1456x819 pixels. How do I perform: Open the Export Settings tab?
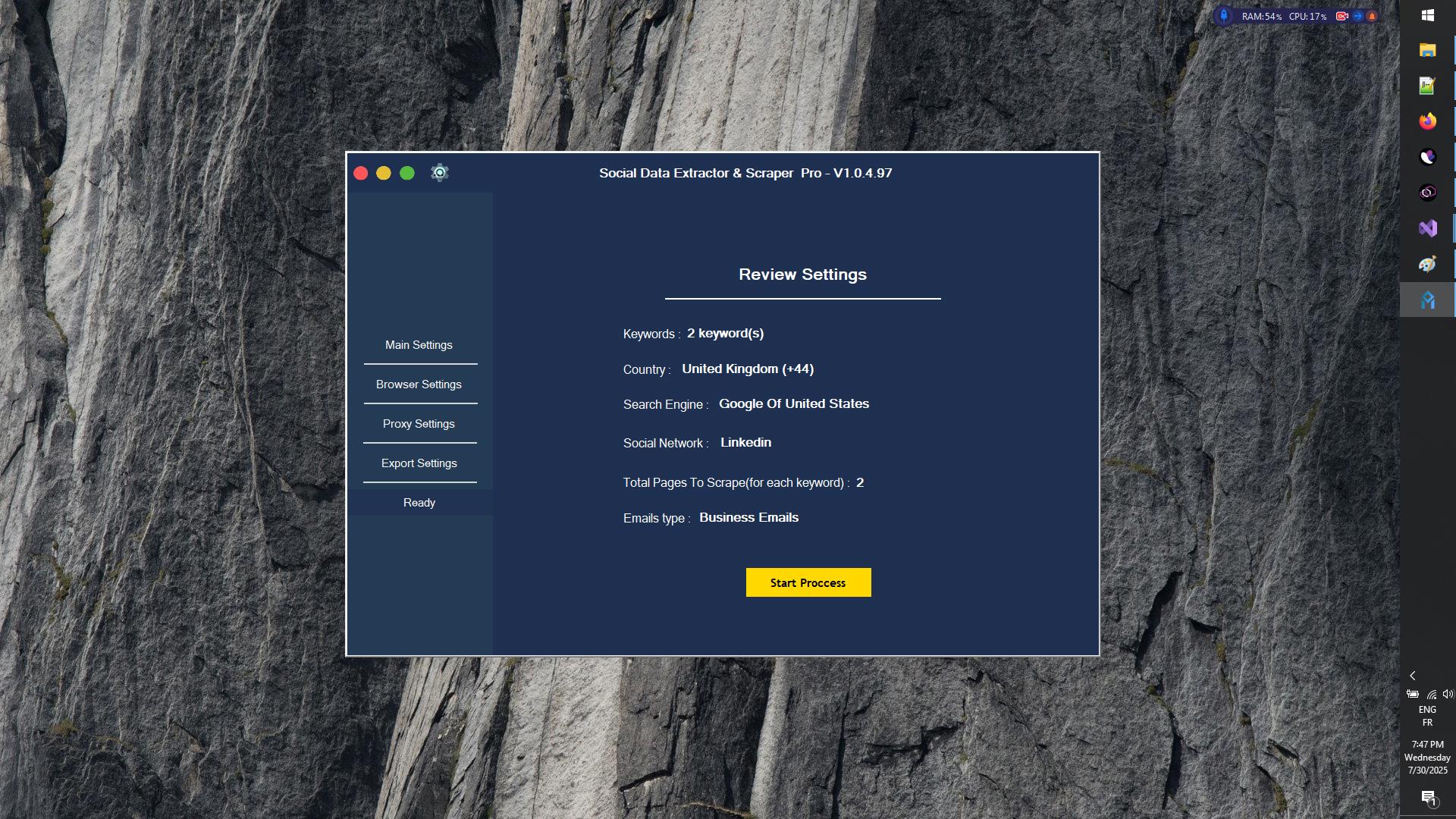(419, 463)
